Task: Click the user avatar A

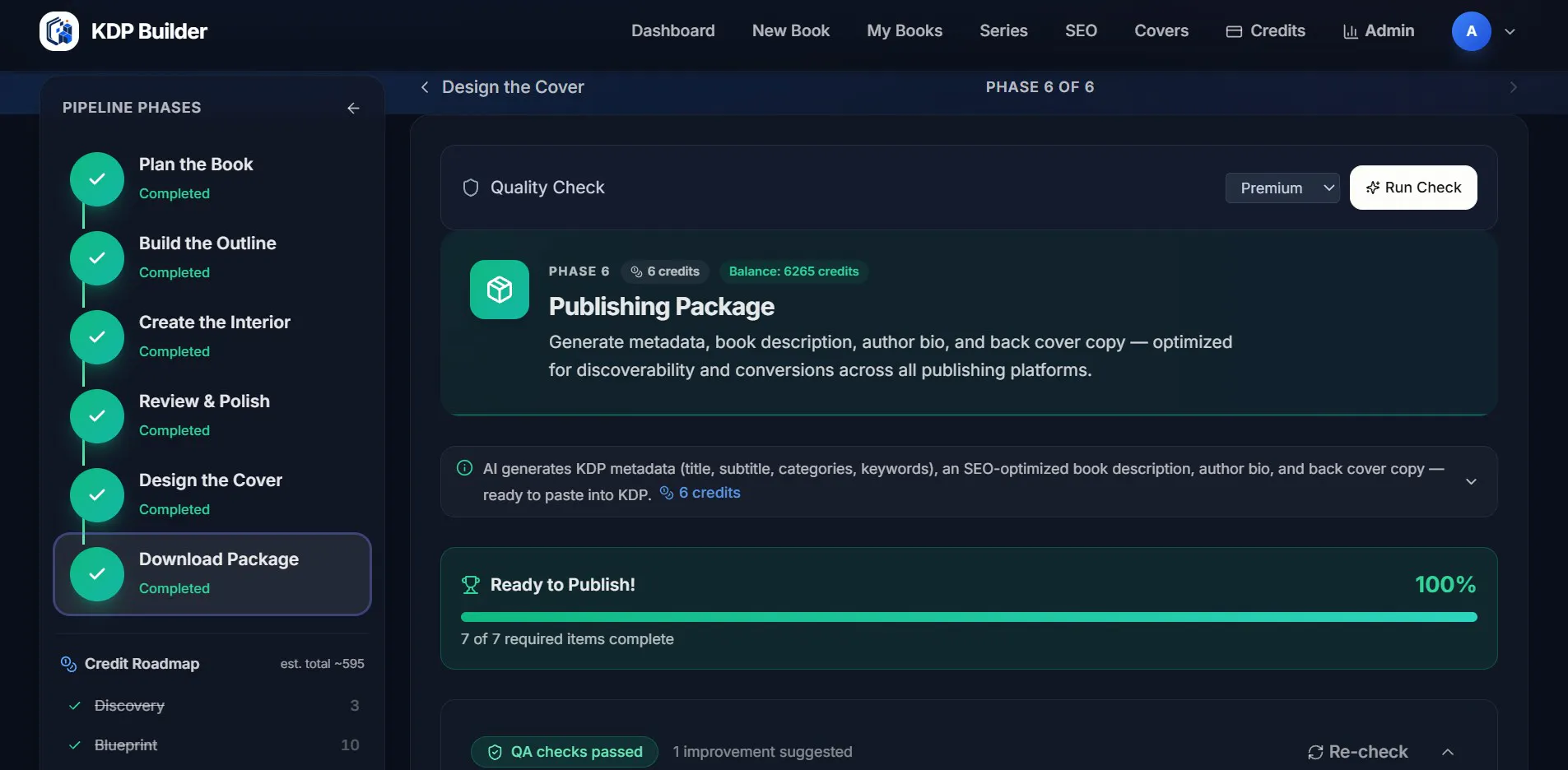Action: click(x=1471, y=31)
